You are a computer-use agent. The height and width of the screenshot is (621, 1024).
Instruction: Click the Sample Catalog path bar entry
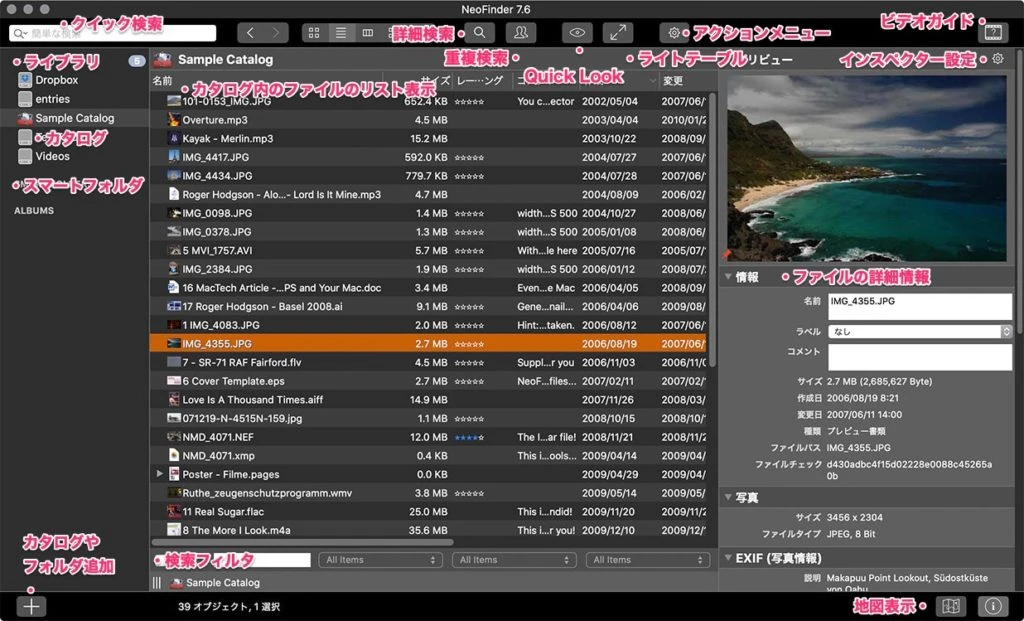(216, 582)
